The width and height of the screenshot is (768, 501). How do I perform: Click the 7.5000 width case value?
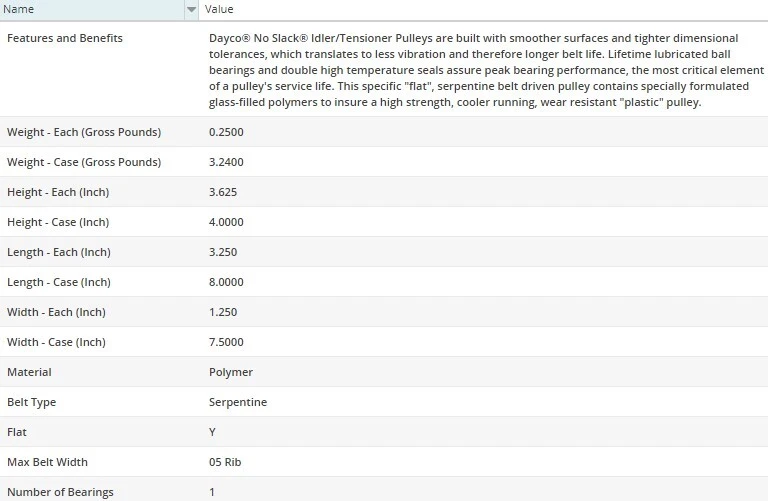point(226,342)
